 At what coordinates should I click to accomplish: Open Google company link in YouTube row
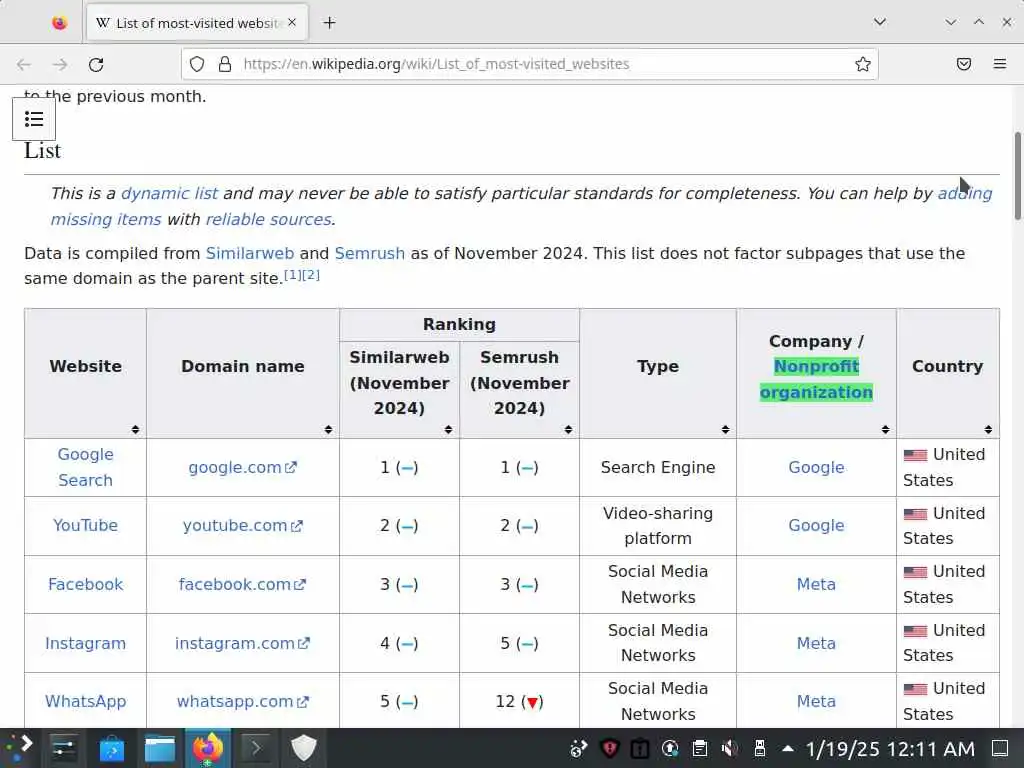pyautogui.click(x=816, y=525)
